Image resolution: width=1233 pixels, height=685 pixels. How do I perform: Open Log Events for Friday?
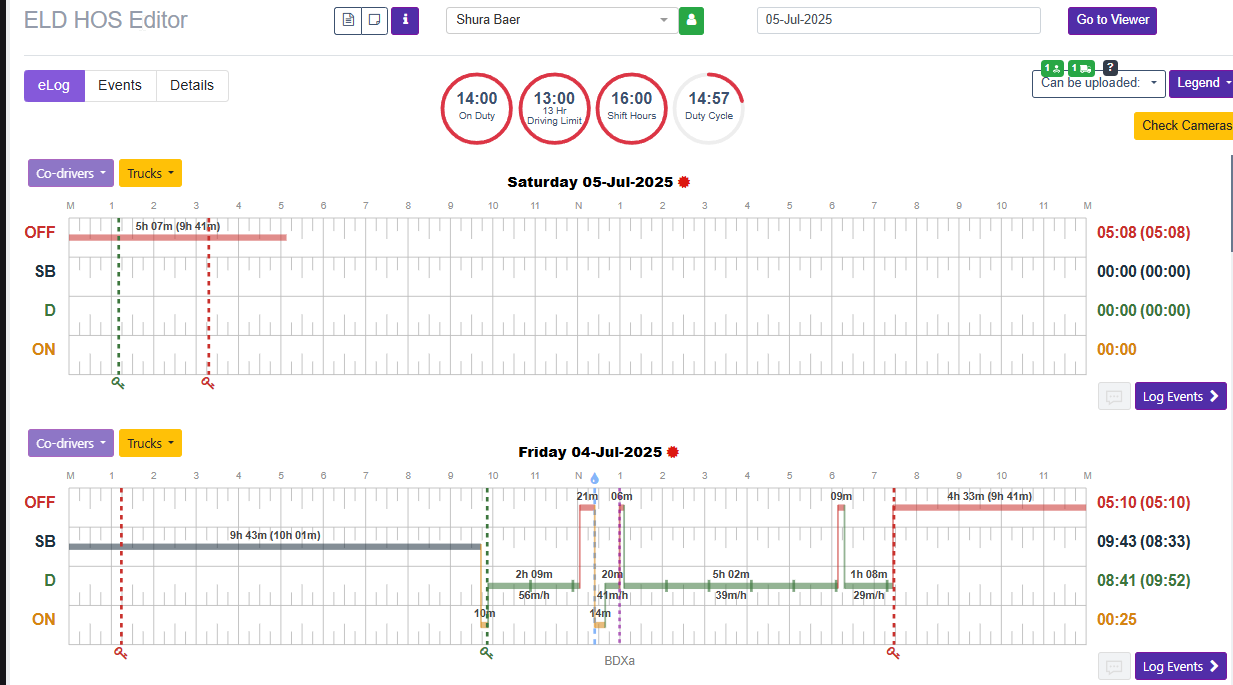pyautogui.click(x=1181, y=666)
